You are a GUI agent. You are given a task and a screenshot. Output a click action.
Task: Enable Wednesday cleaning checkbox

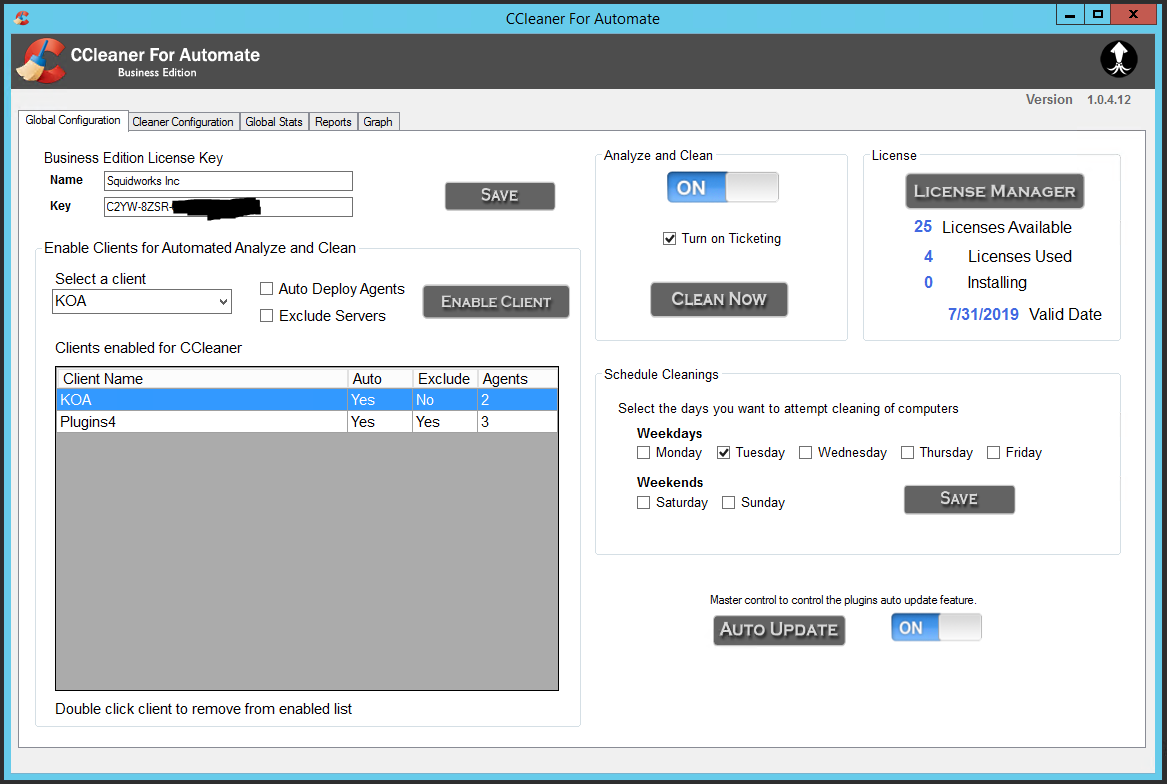point(805,453)
